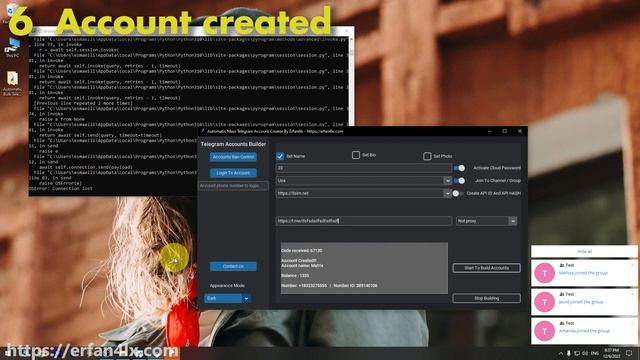This screenshot has height=360, width=640.
Task: Tick the Set Photo checkbox
Action: pos(427,156)
